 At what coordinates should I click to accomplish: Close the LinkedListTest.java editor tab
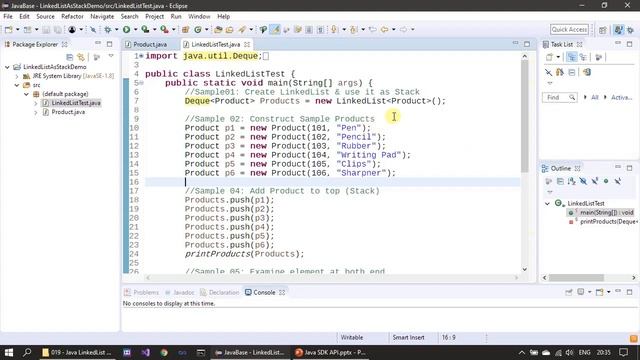point(247,44)
